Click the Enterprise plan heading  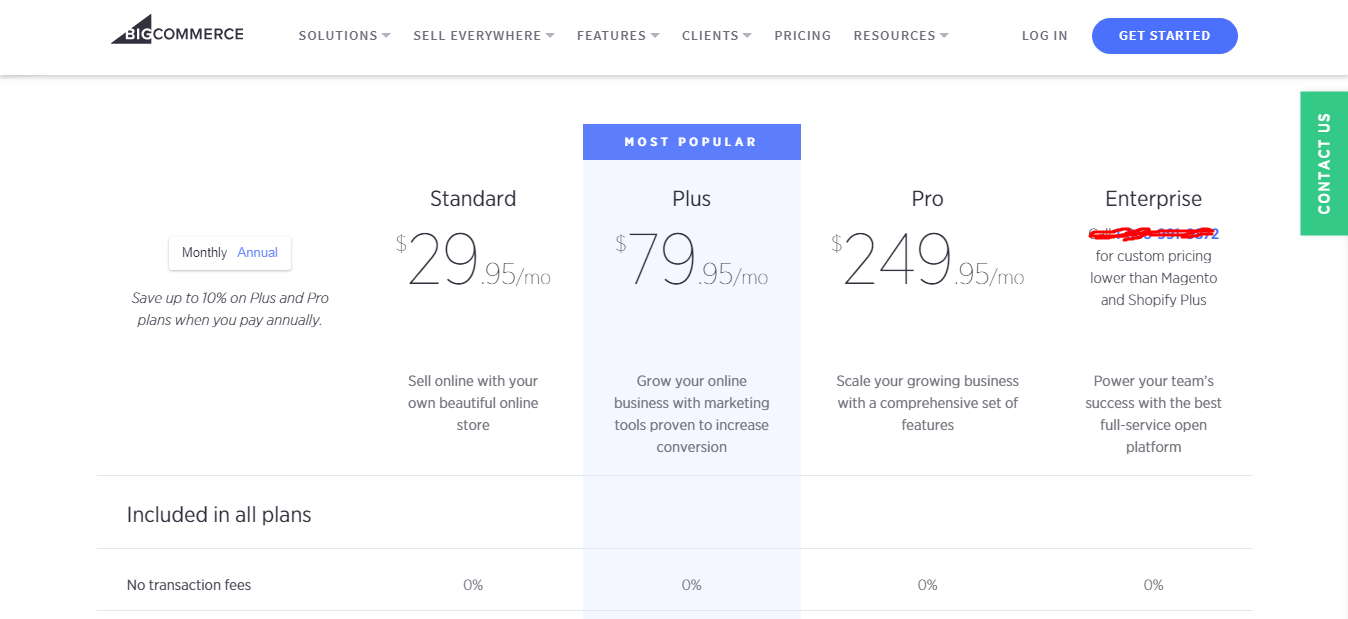click(1153, 199)
